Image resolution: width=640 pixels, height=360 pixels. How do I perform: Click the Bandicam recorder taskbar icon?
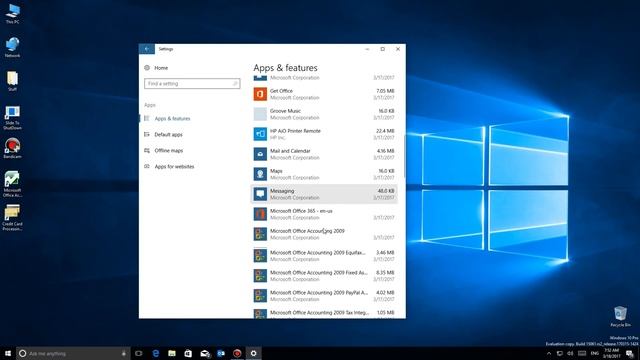237,353
